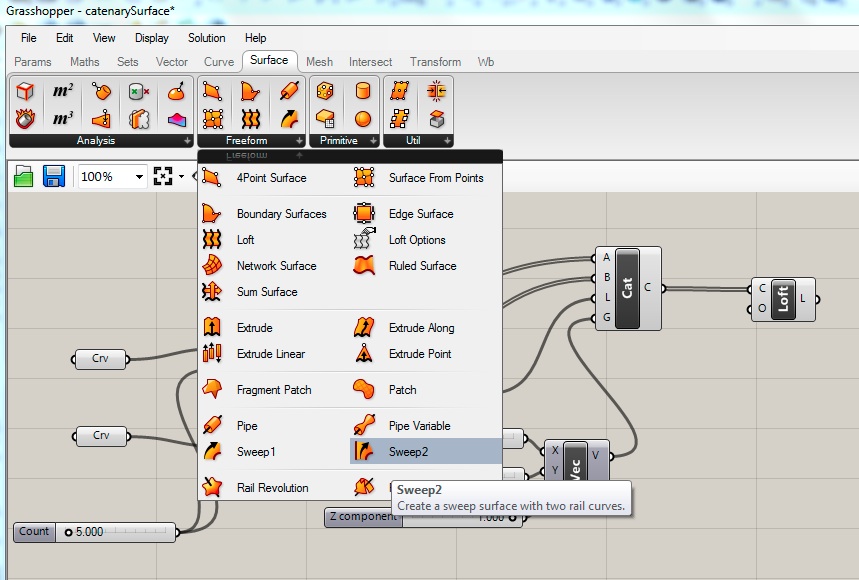Viewport: 859px width, 580px height.
Task: Pick the Sweep1 arrow icon in the ribbon Freeform panel
Action: tap(289, 118)
